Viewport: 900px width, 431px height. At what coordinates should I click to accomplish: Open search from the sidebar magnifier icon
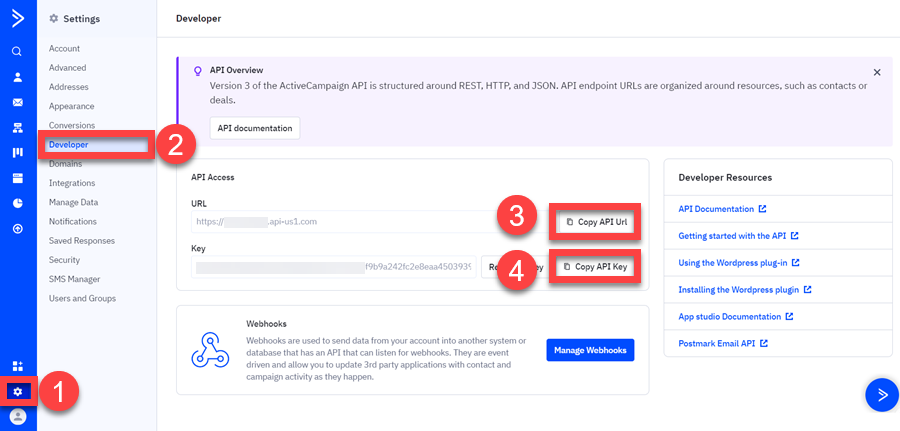(17, 52)
